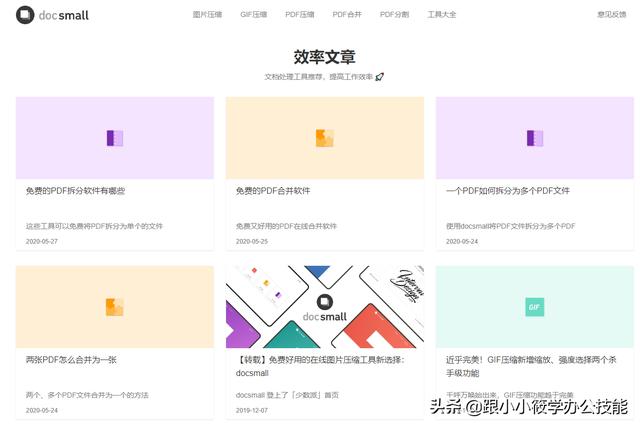Click split icon on 一个PDF如何拆分为多个PDF文件 card
The image size is (640, 427).
(535, 138)
